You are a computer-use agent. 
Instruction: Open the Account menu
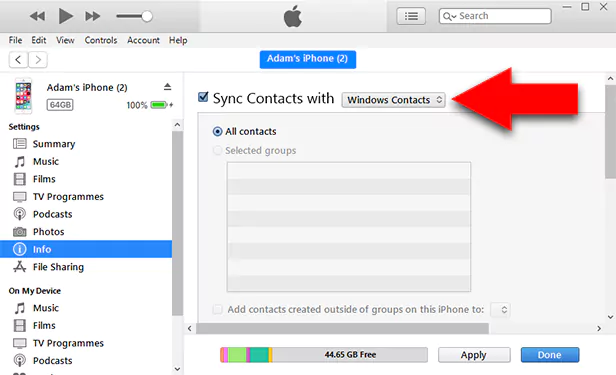pos(143,40)
